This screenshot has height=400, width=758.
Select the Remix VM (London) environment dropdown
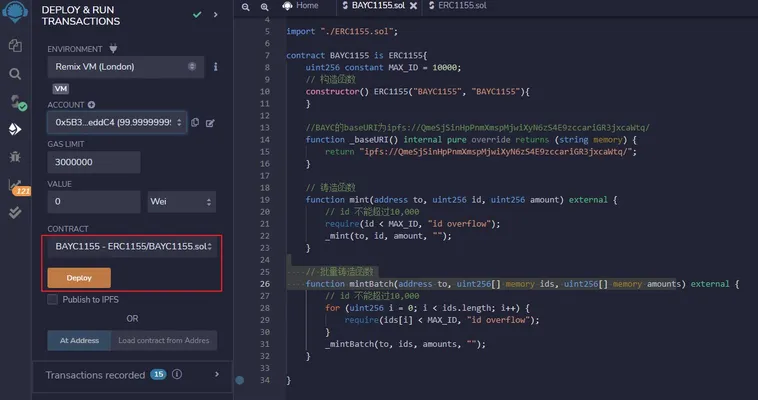pos(126,67)
